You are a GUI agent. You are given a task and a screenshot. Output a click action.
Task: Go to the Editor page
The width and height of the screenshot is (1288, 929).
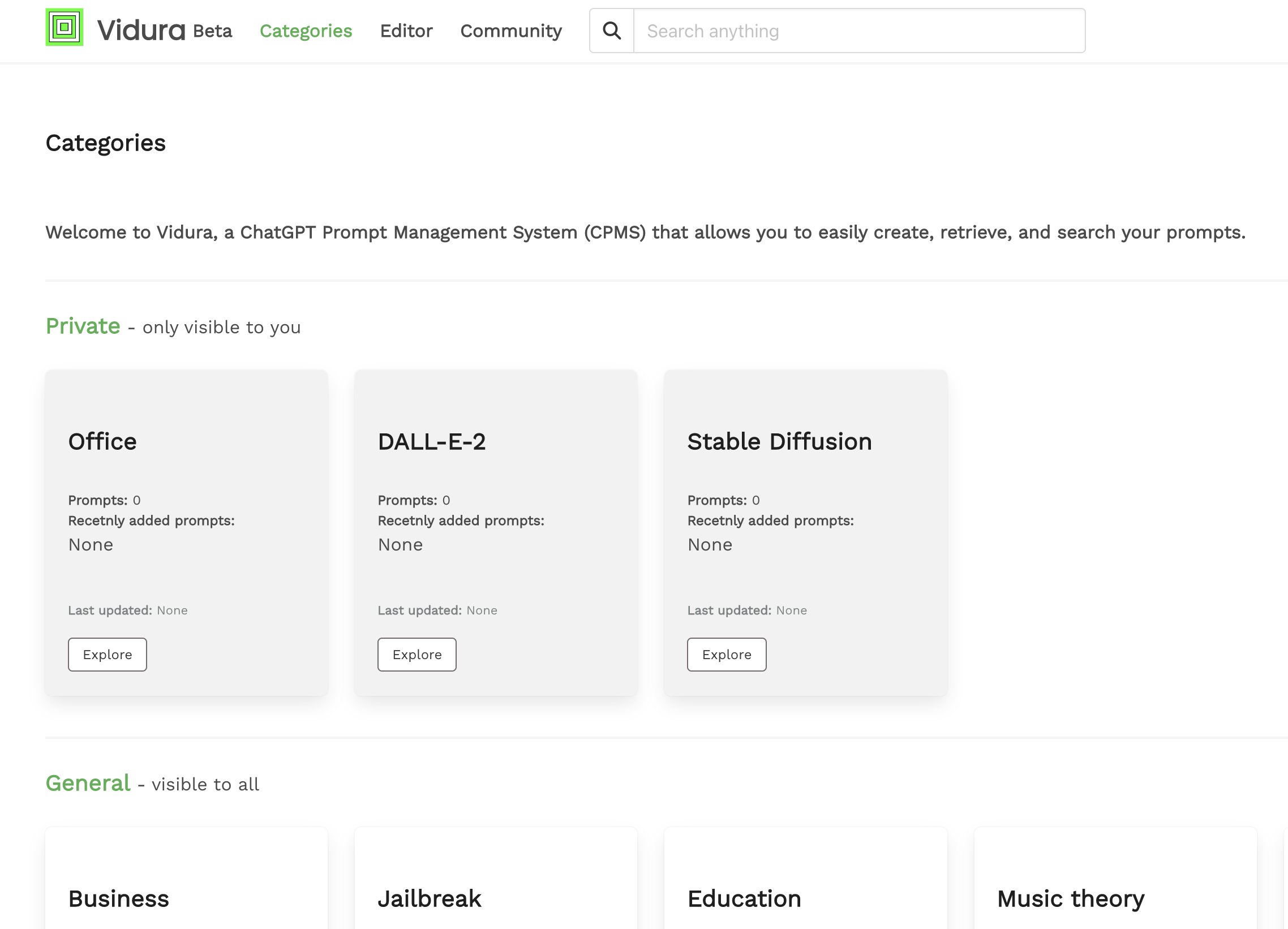[406, 31]
